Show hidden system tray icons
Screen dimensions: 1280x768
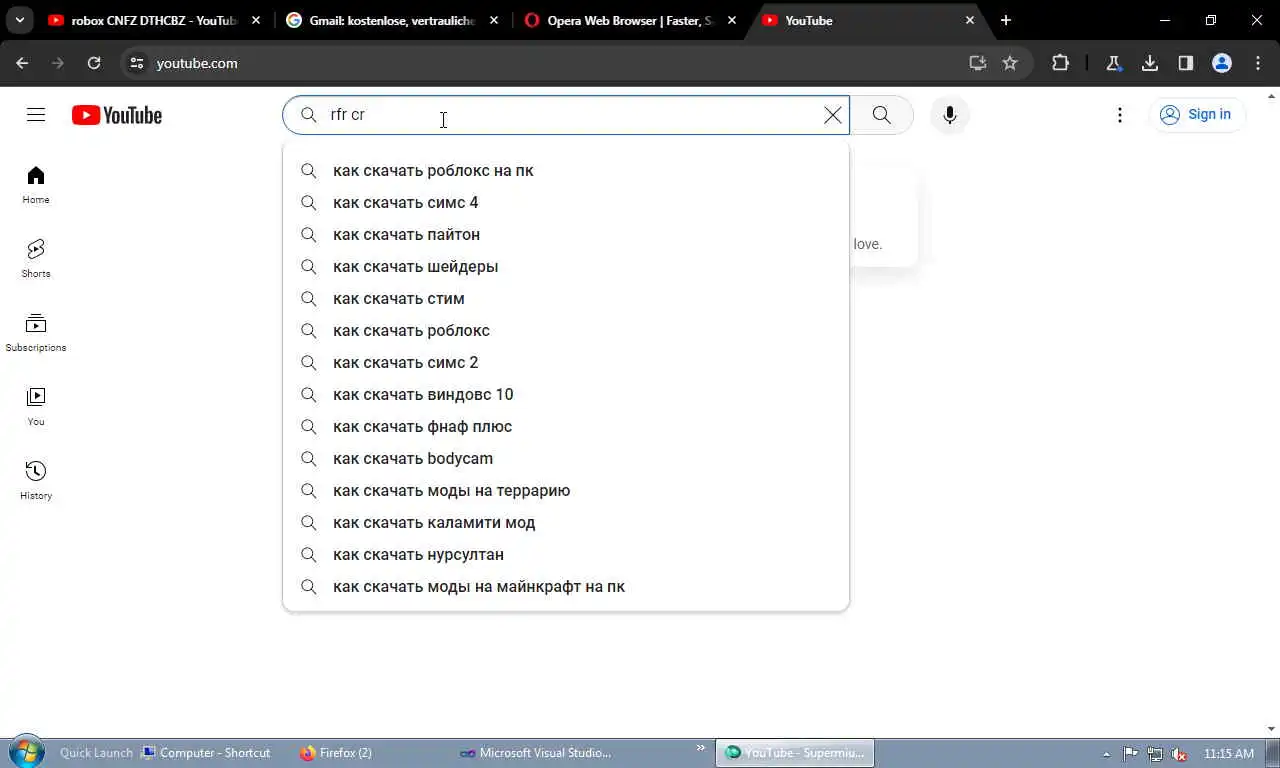click(1106, 754)
